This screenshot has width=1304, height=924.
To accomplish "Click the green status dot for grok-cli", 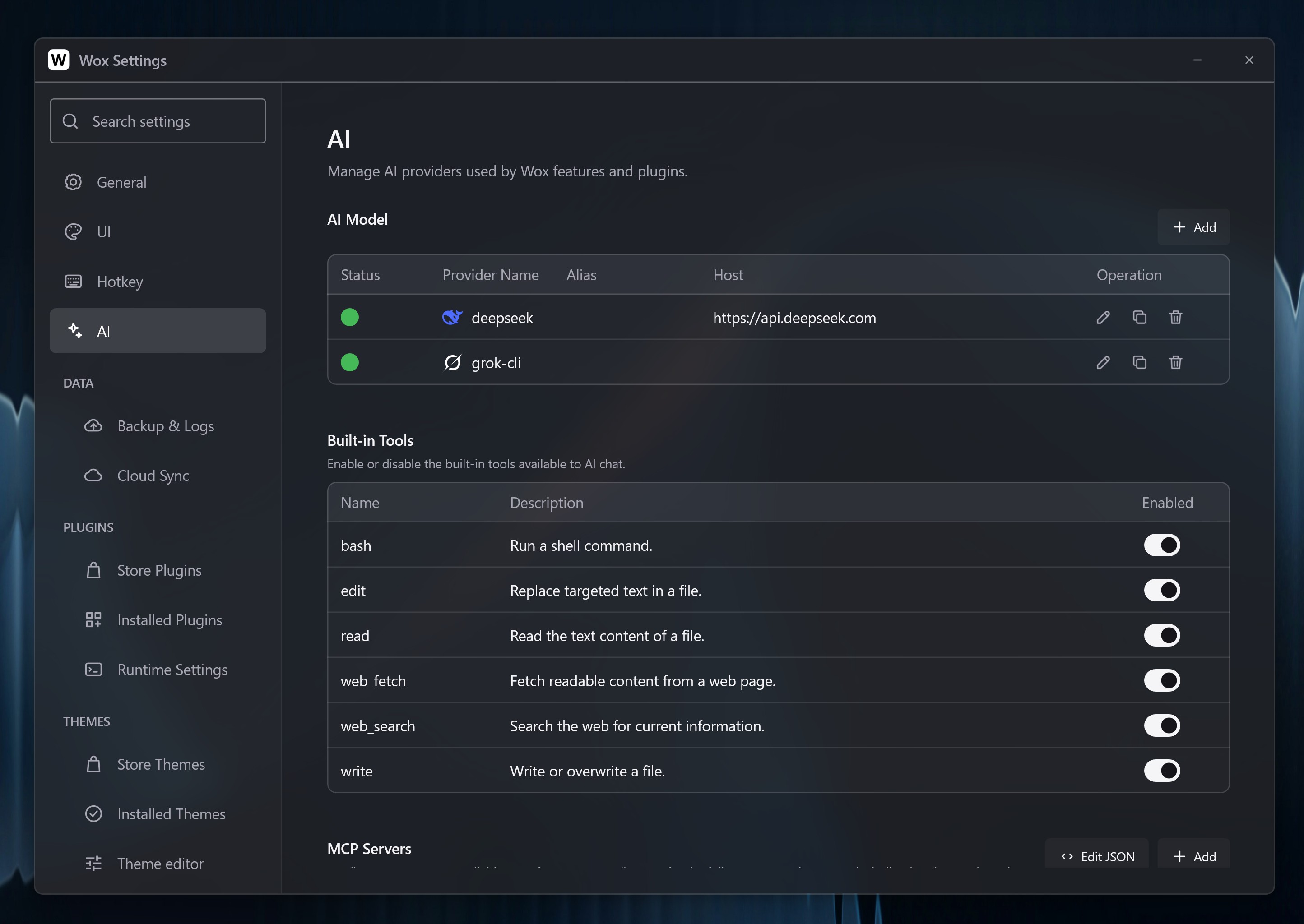I will coord(349,362).
